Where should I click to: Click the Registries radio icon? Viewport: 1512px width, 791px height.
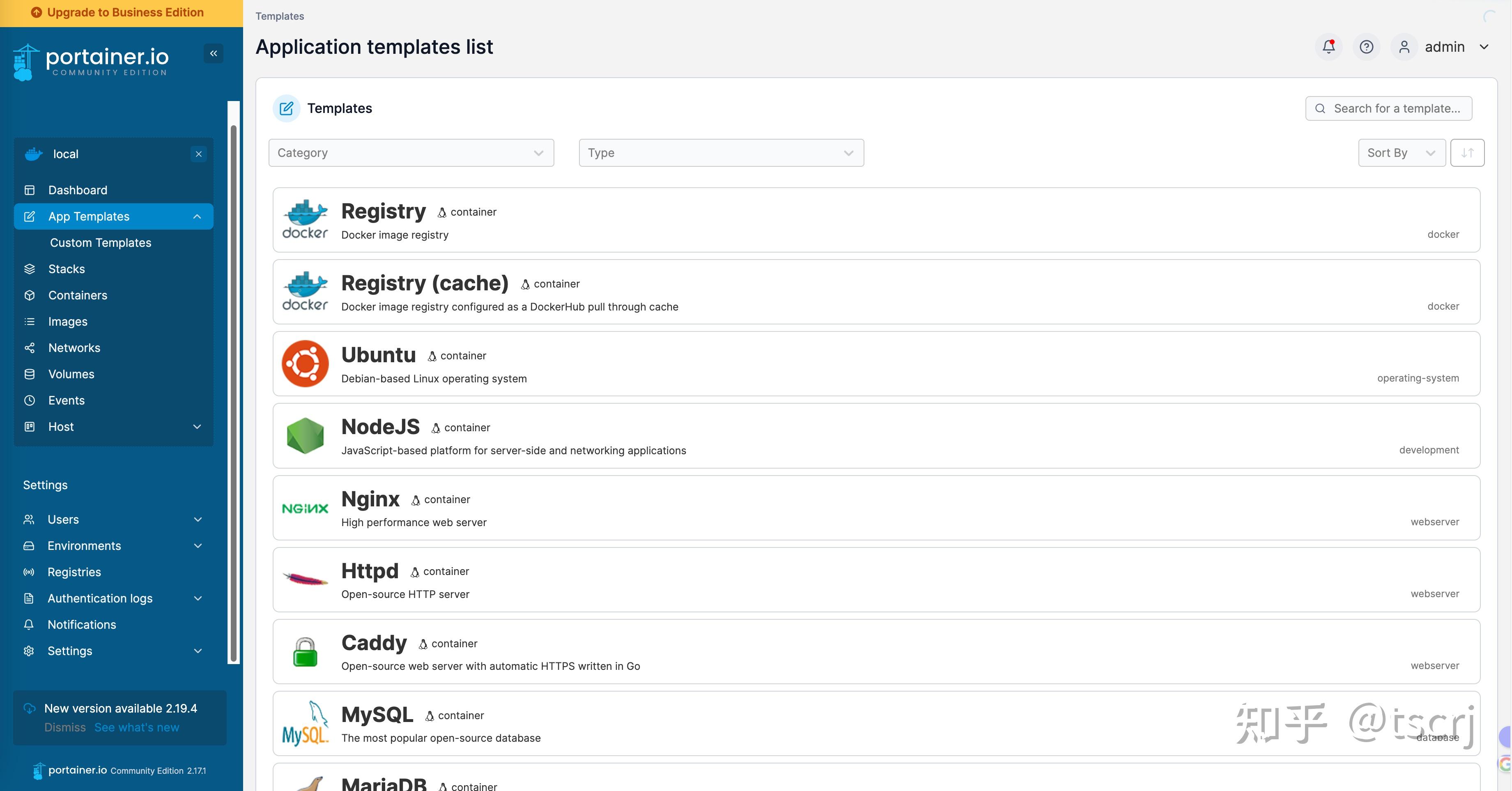[x=29, y=572]
